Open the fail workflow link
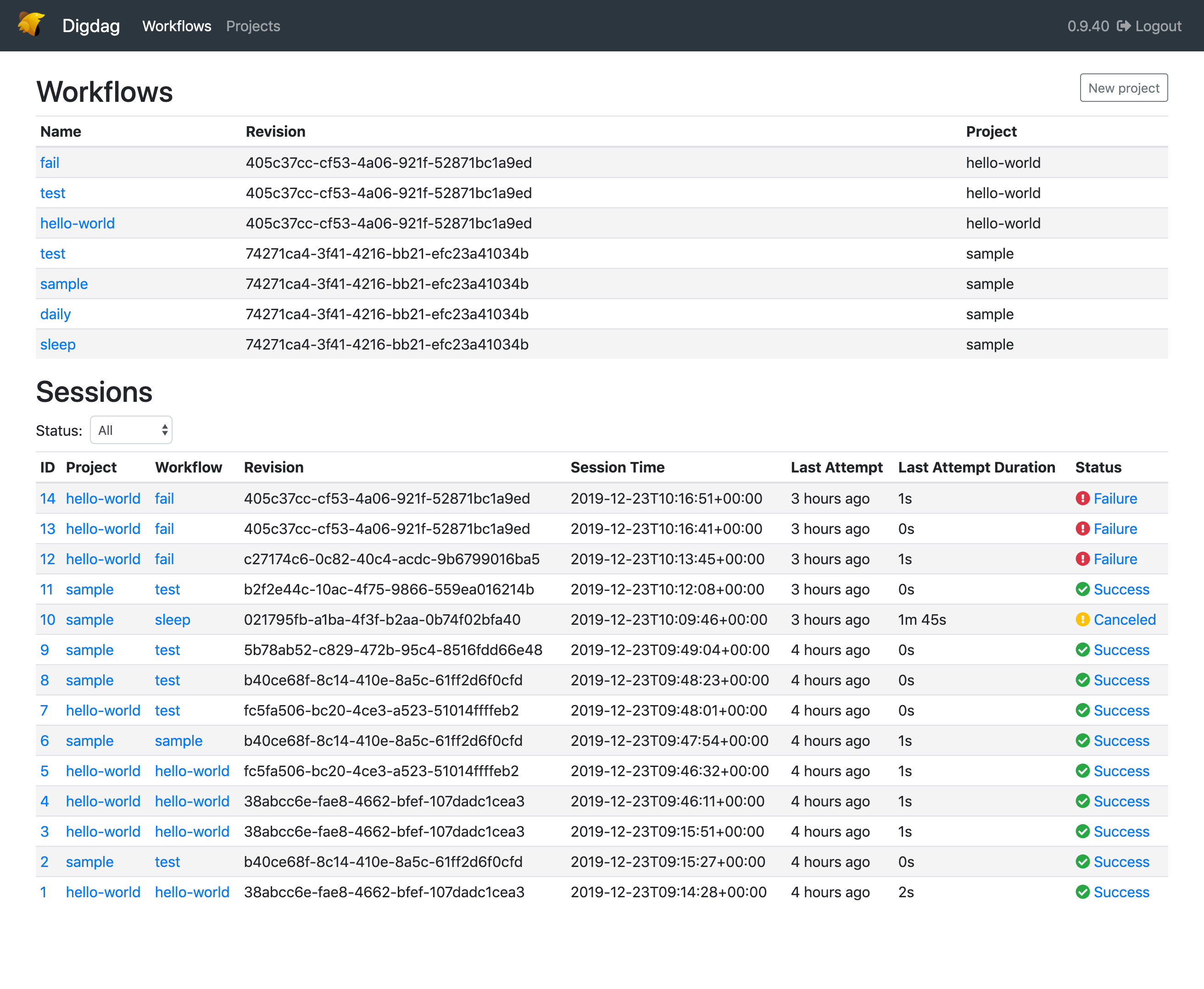The width and height of the screenshot is (1204, 989). pyautogui.click(x=50, y=162)
